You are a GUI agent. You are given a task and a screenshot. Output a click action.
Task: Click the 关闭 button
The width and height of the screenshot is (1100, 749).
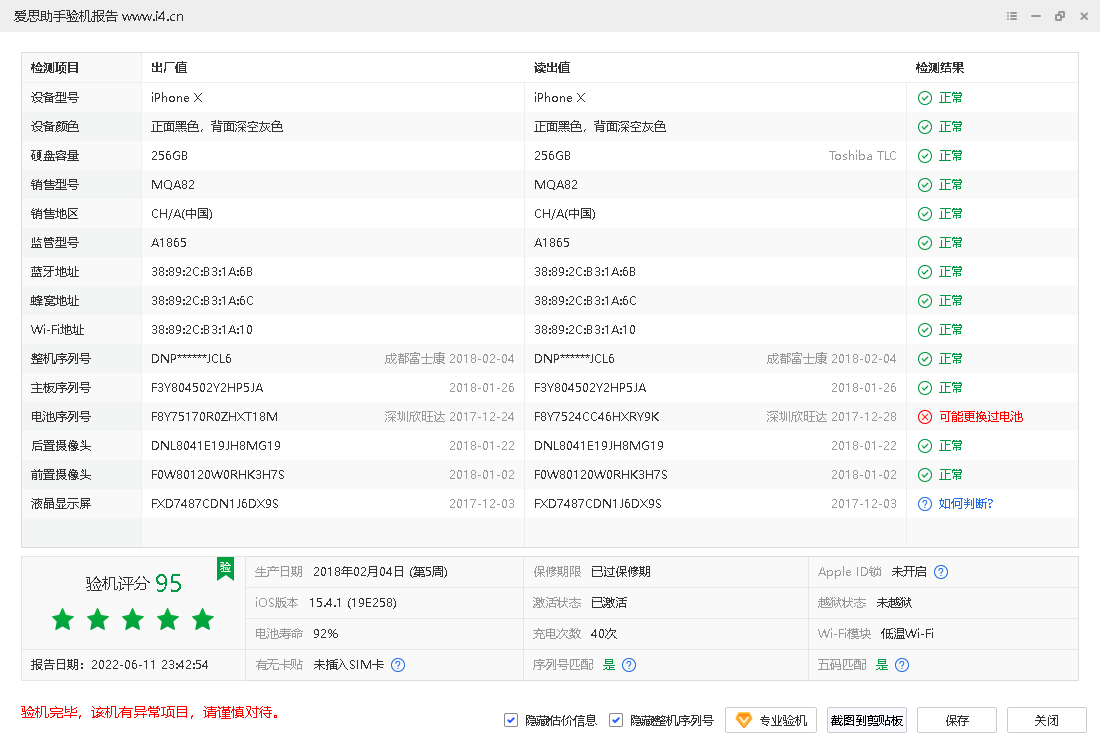click(x=1047, y=720)
